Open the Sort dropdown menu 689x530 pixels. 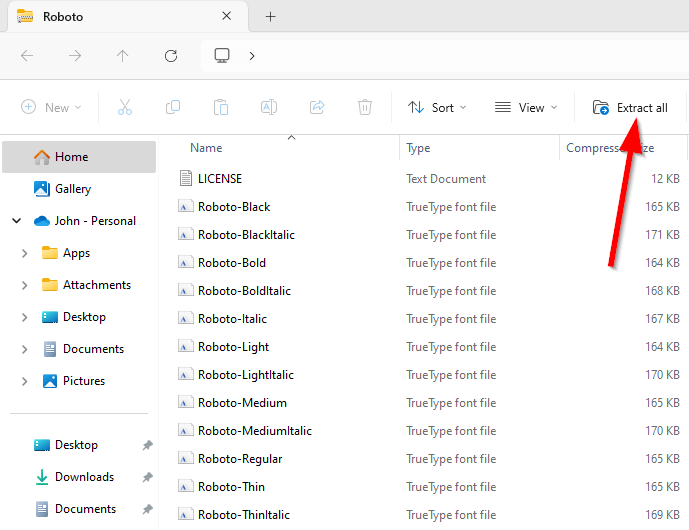[437, 107]
